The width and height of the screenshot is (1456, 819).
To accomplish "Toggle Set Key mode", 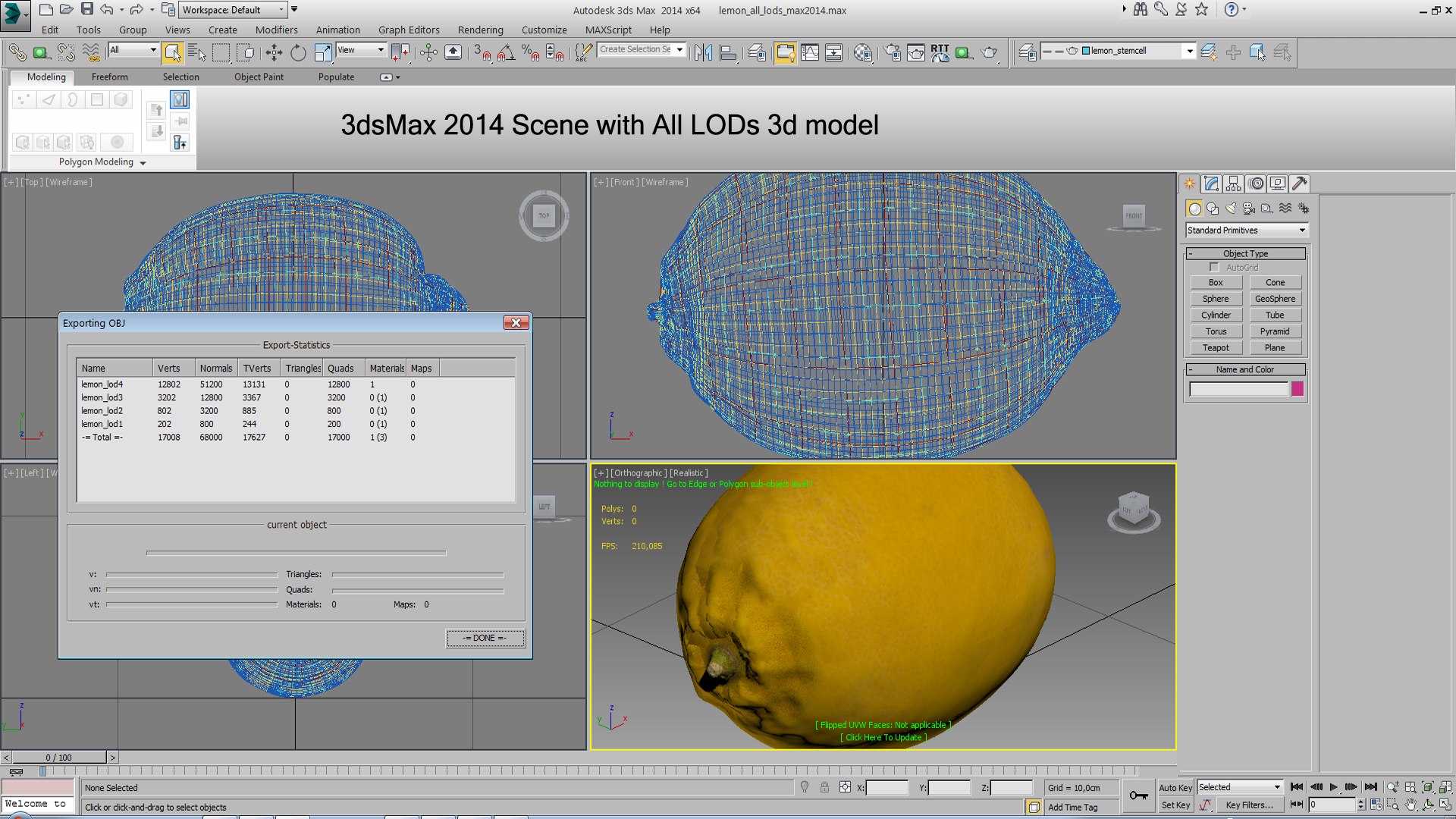I will [1175, 805].
